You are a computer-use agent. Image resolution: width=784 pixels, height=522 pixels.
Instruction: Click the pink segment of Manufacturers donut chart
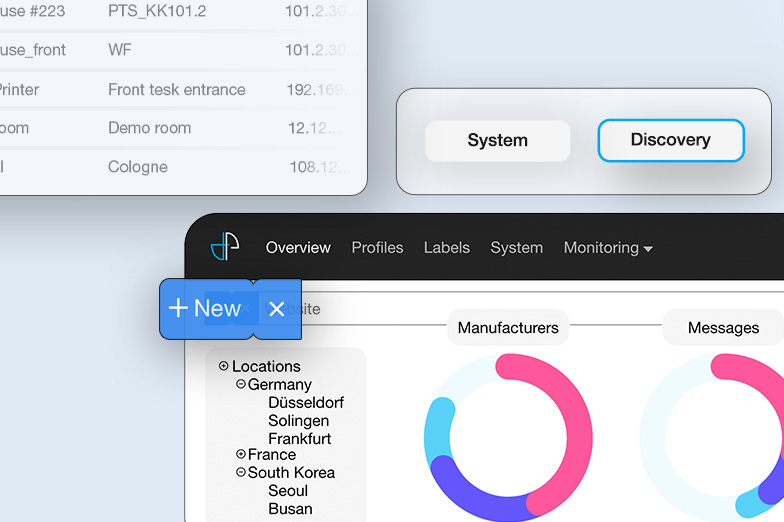[574, 420]
